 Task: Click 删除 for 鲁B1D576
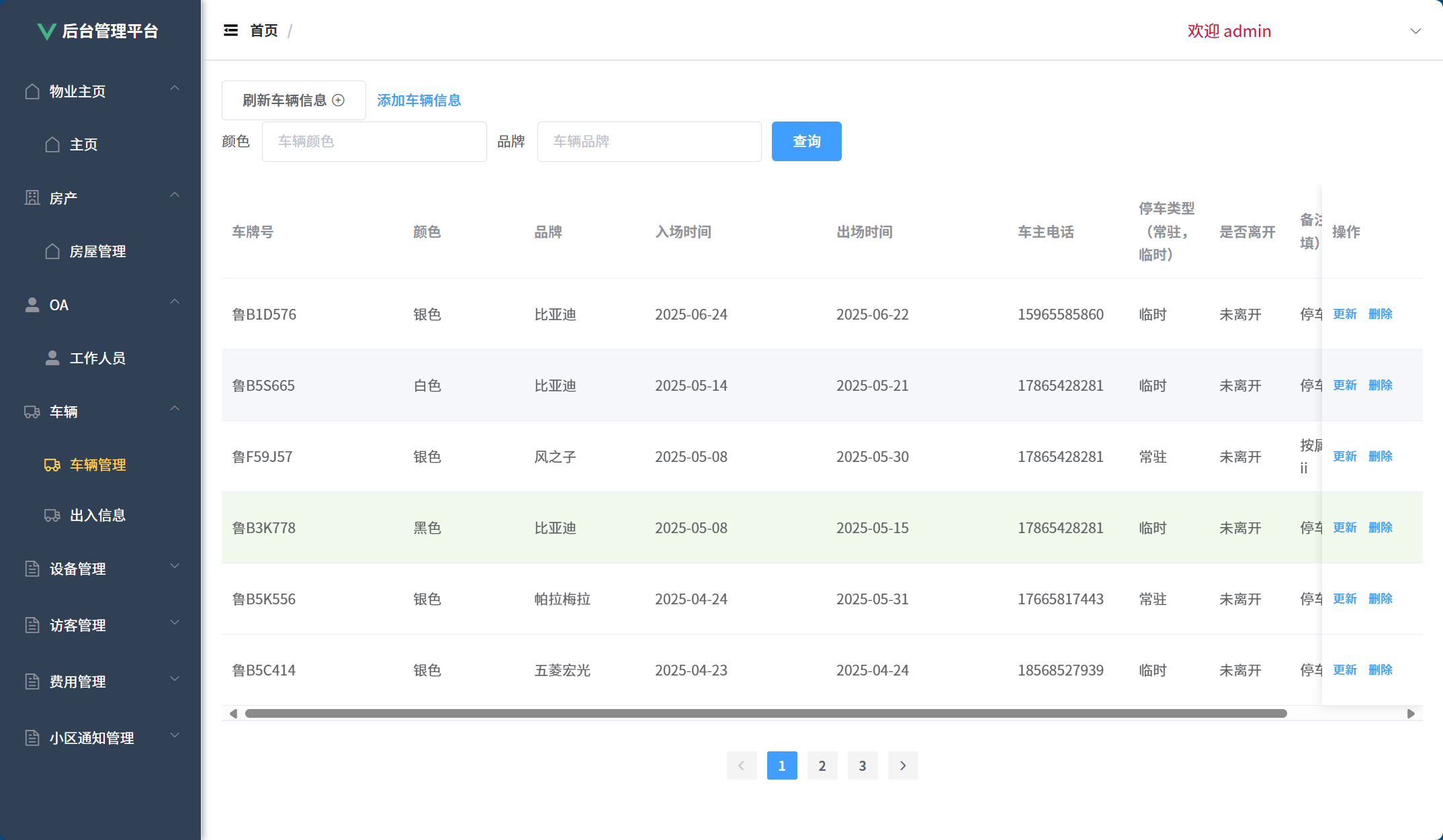pos(1381,314)
